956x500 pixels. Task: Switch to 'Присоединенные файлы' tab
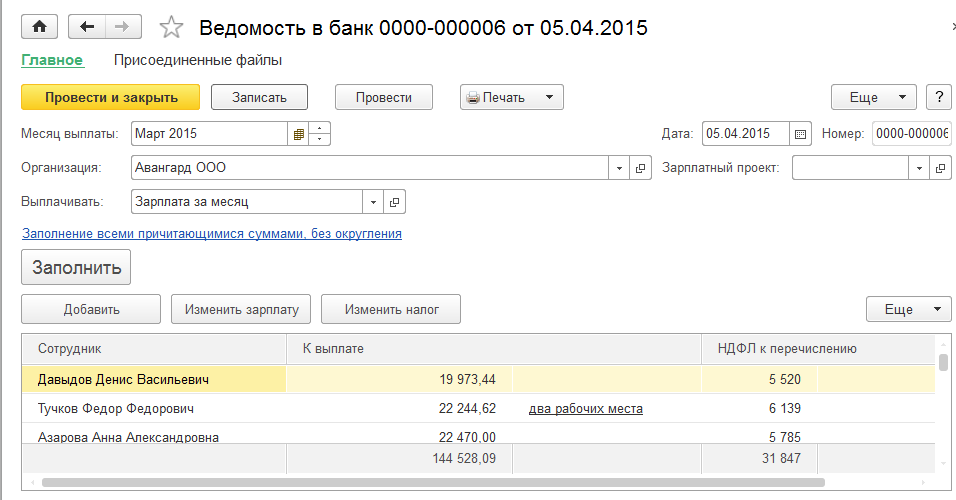[198, 60]
